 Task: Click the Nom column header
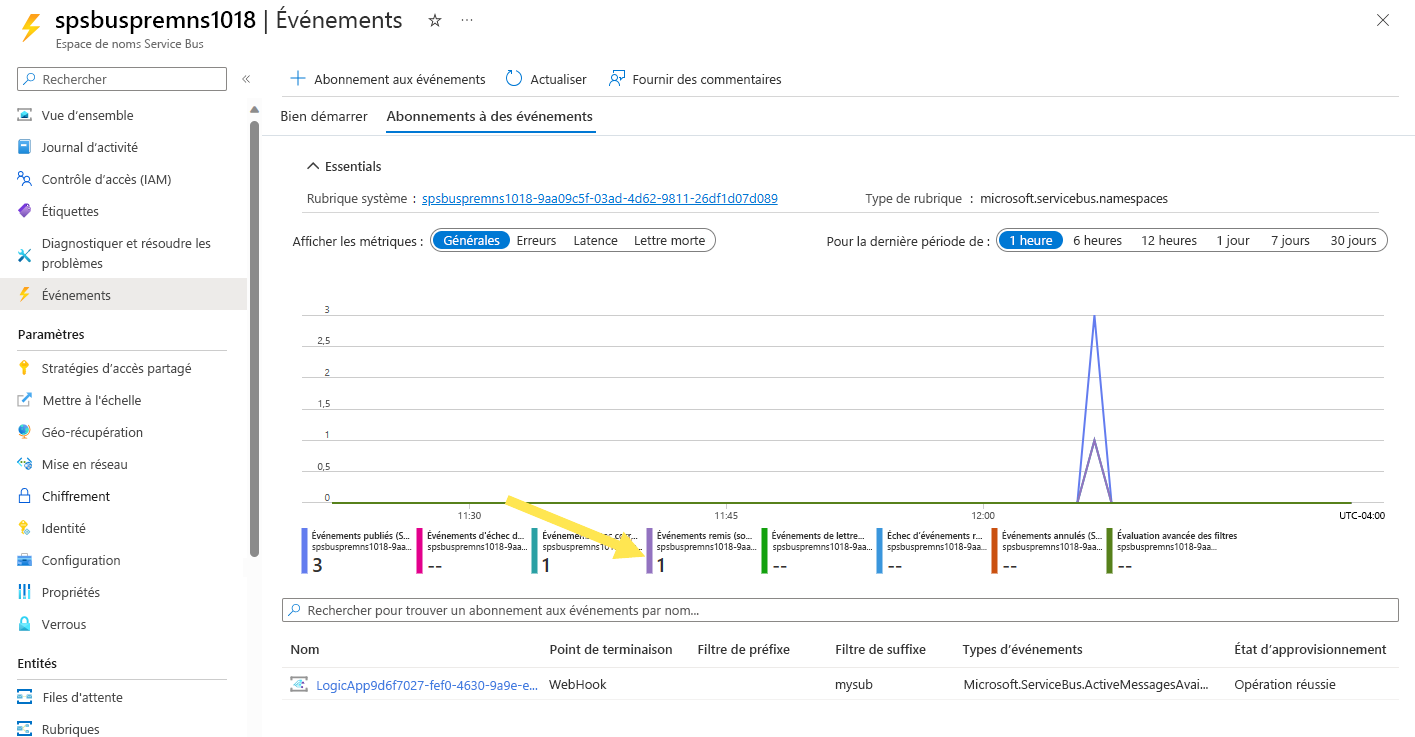click(x=305, y=649)
